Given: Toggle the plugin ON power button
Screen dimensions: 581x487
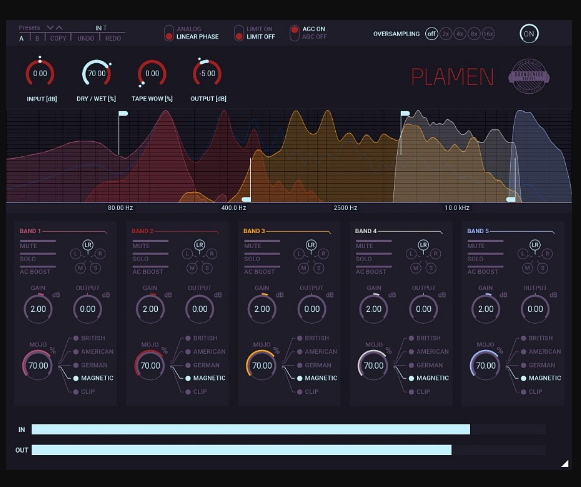Looking at the screenshot, I should [x=529, y=34].
